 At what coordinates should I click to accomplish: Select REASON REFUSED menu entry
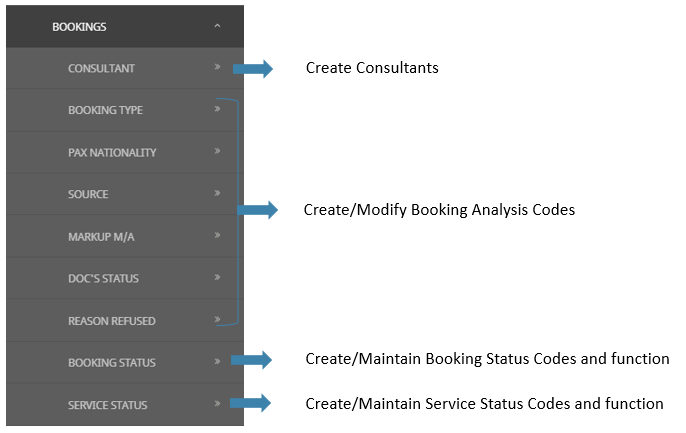pos(125,321)
